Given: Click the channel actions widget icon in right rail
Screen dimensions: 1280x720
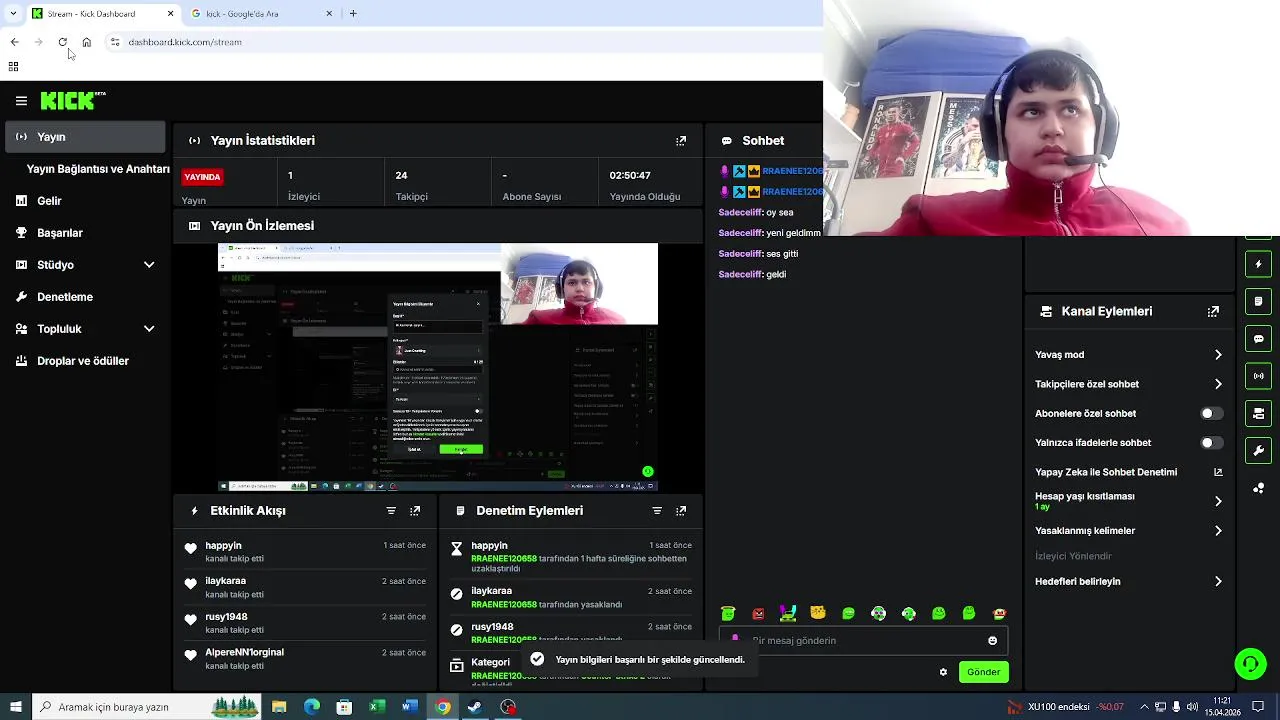Looking at the screenshot, I should coord(1259,413).
